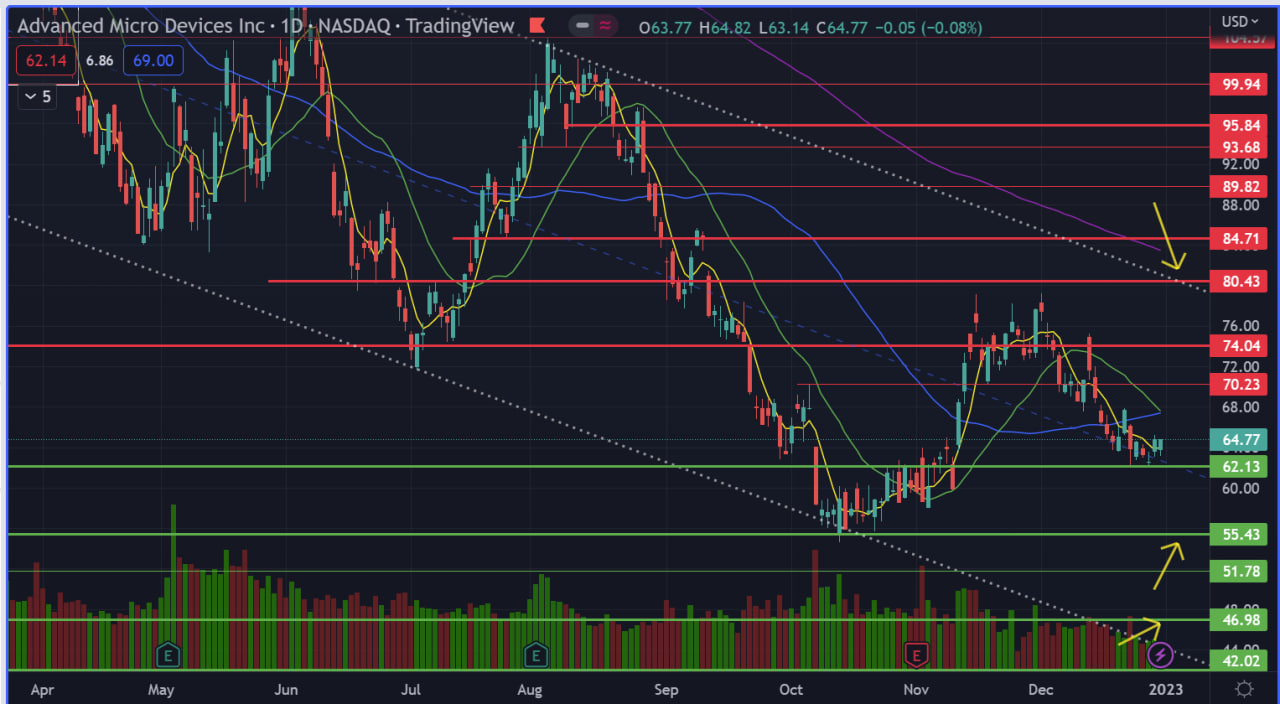1280x704 pixels.
Task: Click the purple lightning bolt icon
Action: point(1160,655)
